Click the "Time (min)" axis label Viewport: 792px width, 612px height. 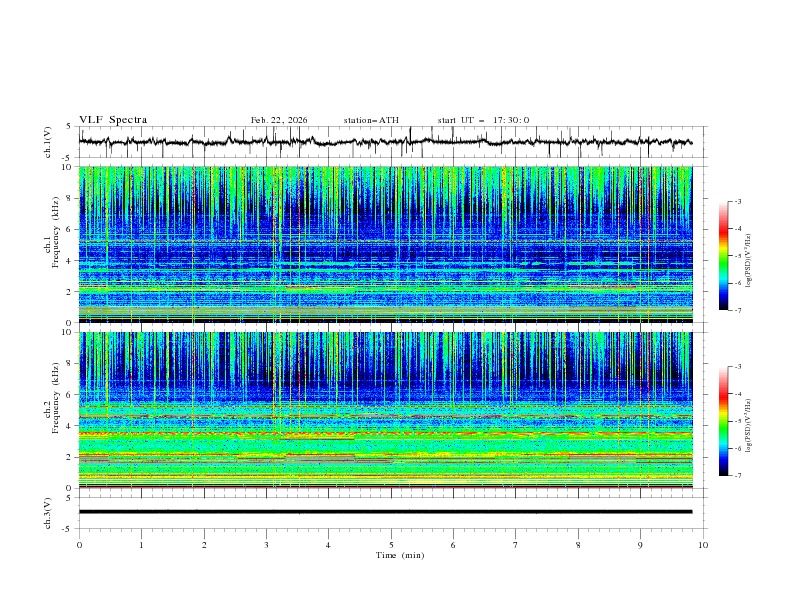(400, 555)
